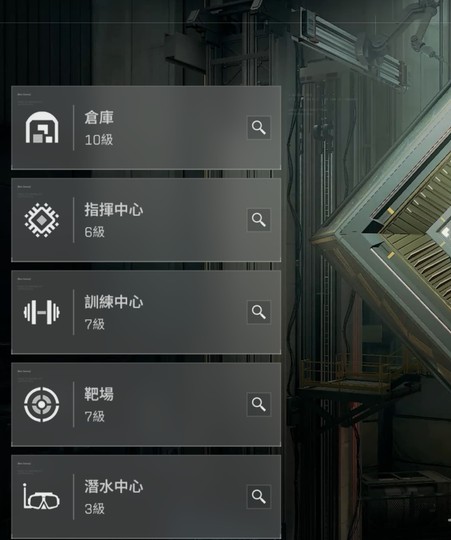The height and width of the screenshot is (540, 451).
Task: Select the 倉庫 facility title
Action: 99,117
